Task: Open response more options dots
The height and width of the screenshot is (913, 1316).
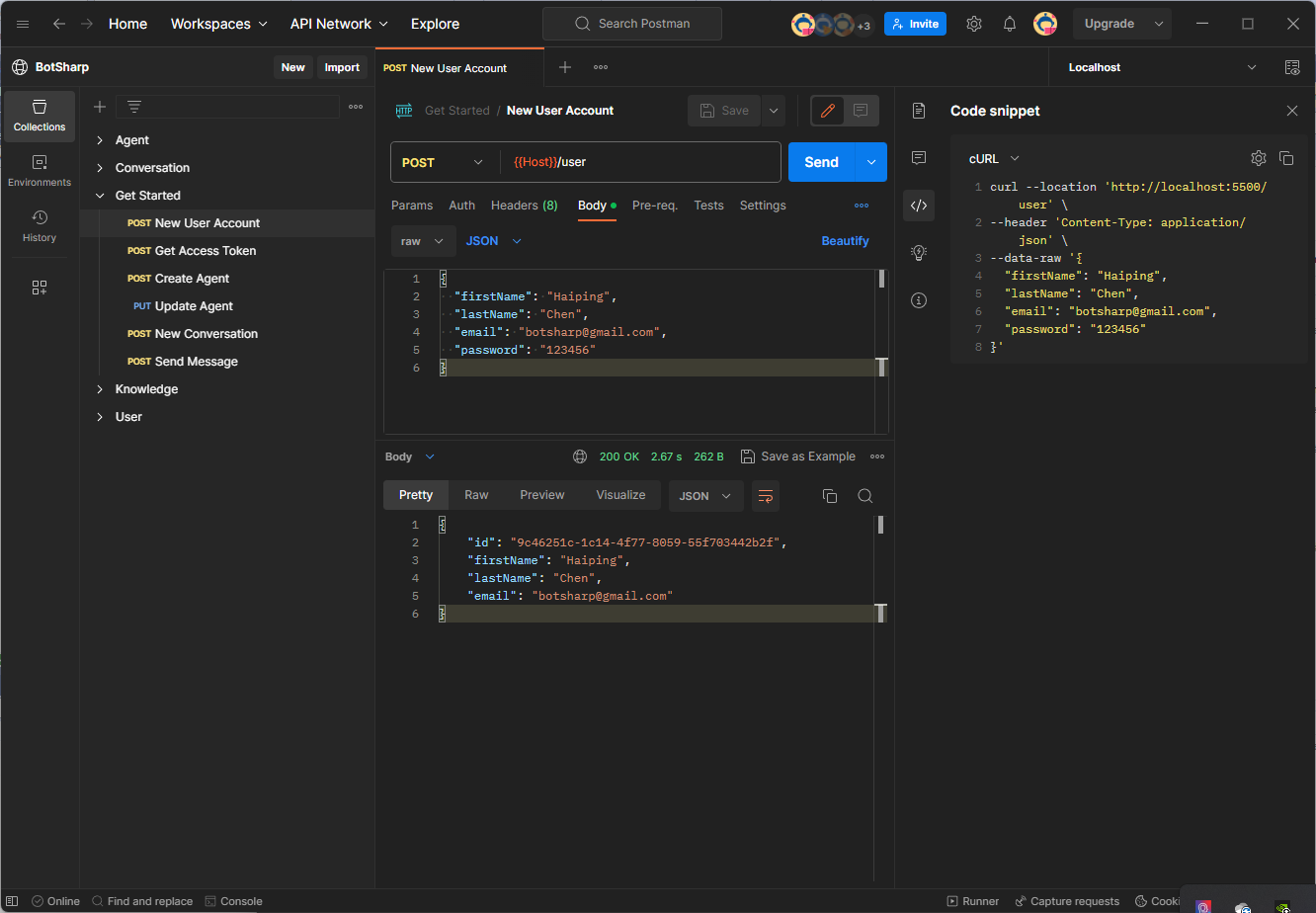Action: 877,456
